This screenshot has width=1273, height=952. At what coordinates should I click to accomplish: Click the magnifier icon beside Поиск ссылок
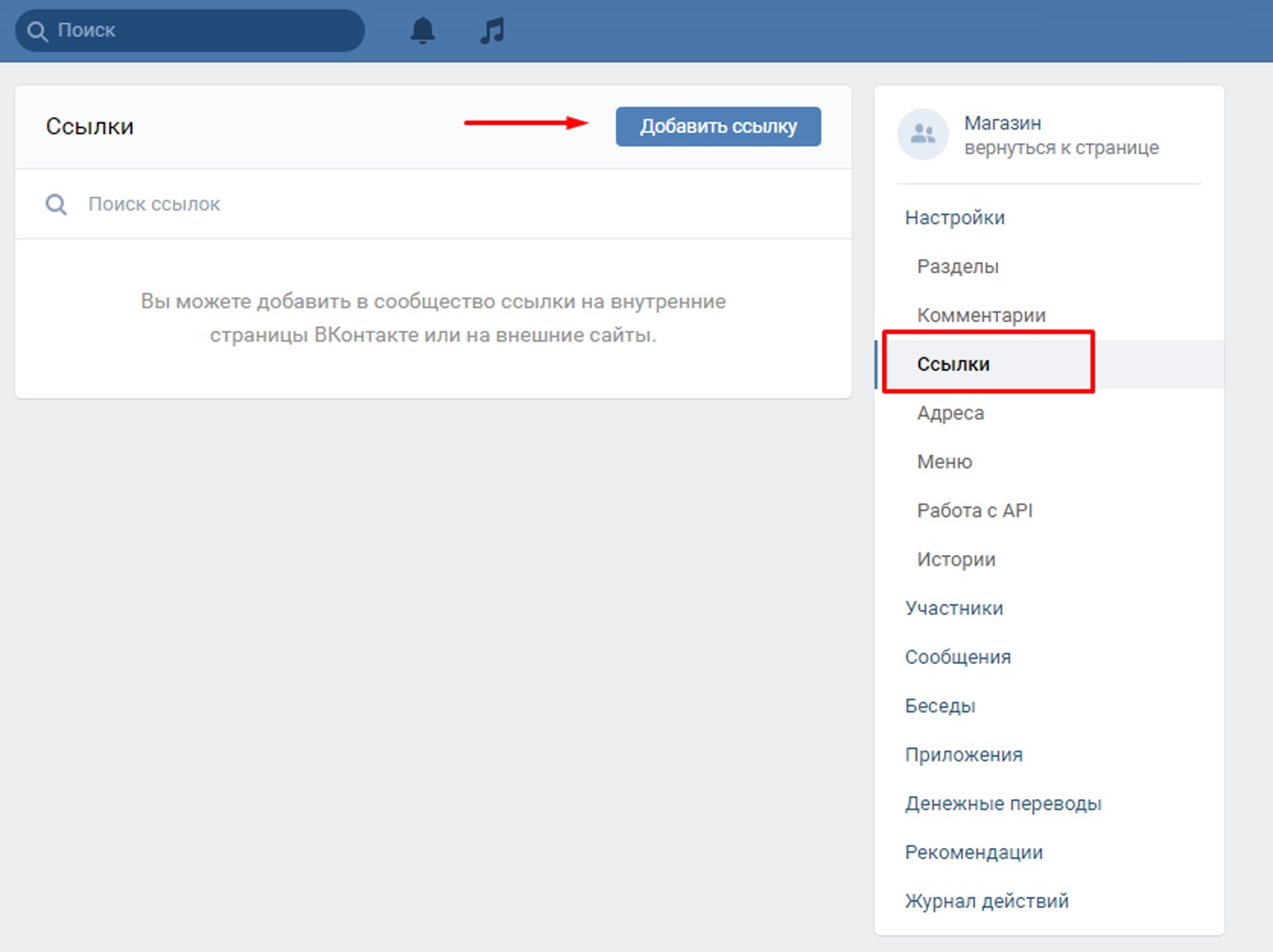(x=56, y=204)
